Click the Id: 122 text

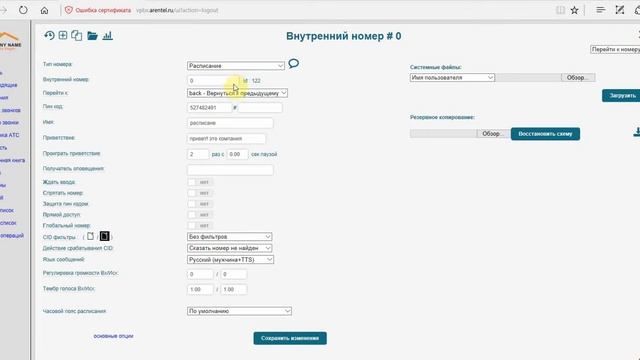point(252,81)
